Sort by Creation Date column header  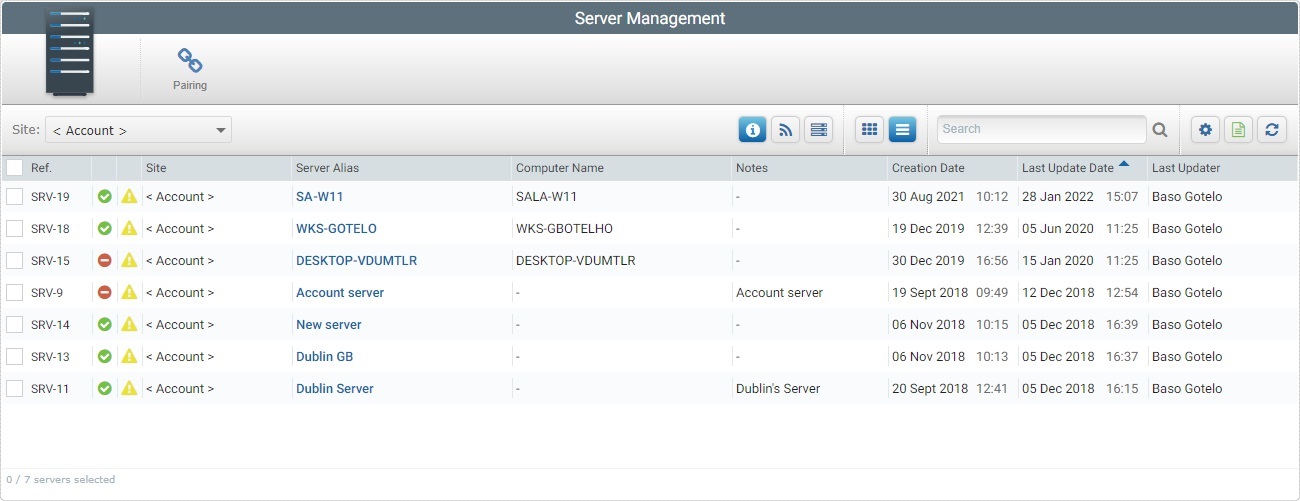coord(928,168)
